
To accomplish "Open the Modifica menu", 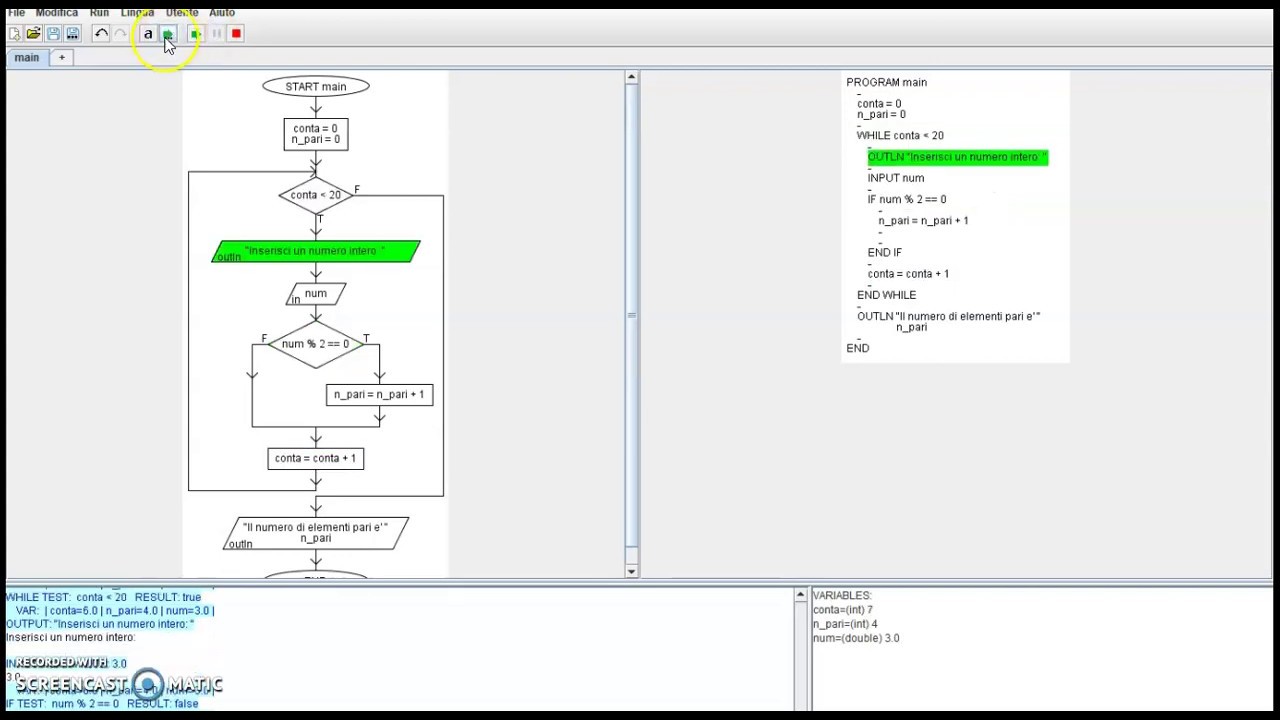I will (x=57, y=12).
